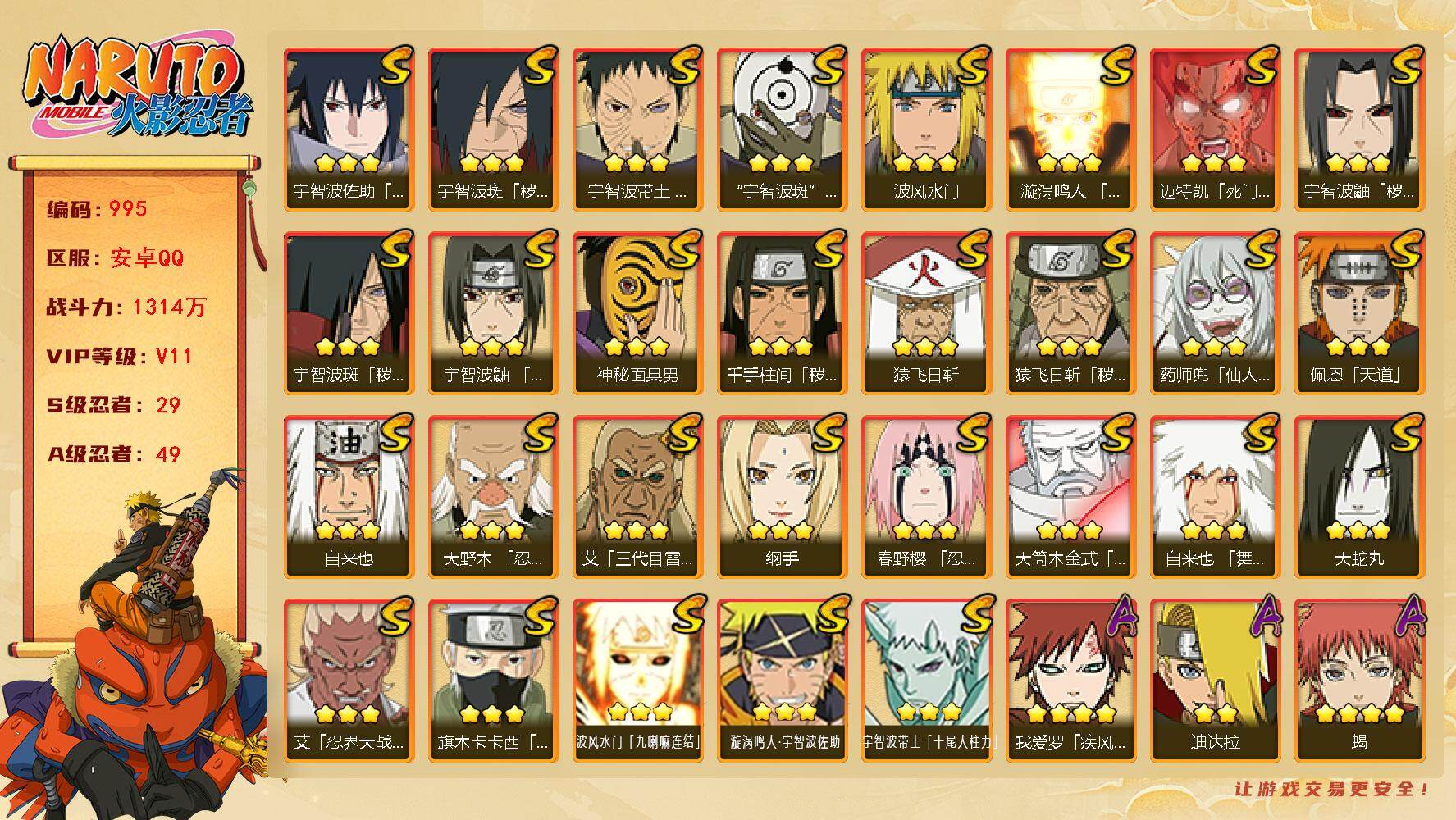Click the 战斗力 1314万 stat line
This screenshot has height=820, width=1456.
point(127,307)
